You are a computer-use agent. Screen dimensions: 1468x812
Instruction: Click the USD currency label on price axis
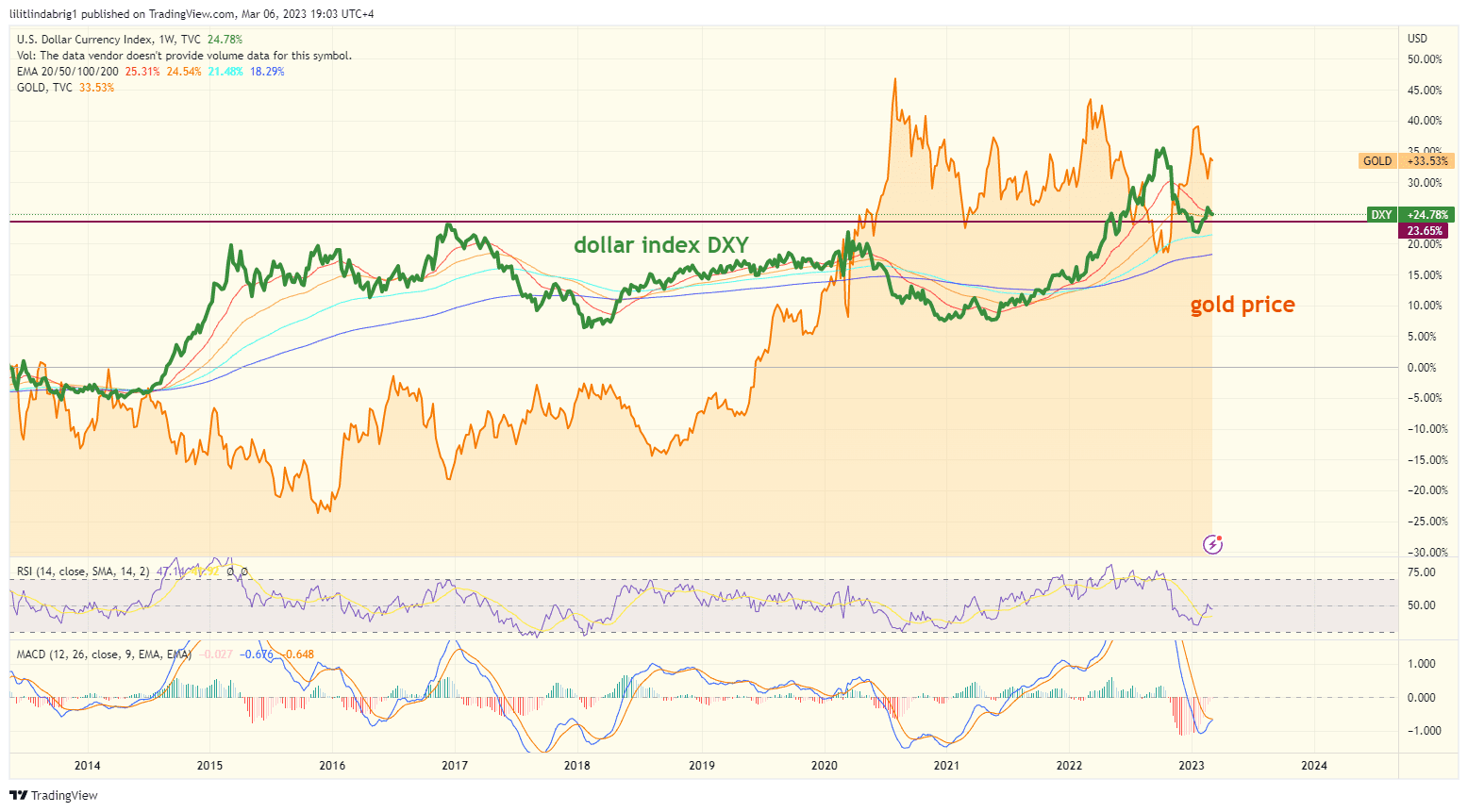(1417, 39)
